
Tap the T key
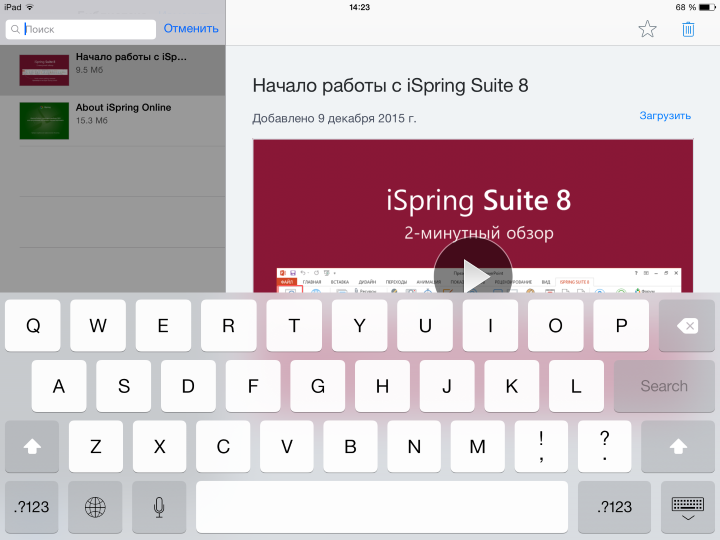(294, 326)
